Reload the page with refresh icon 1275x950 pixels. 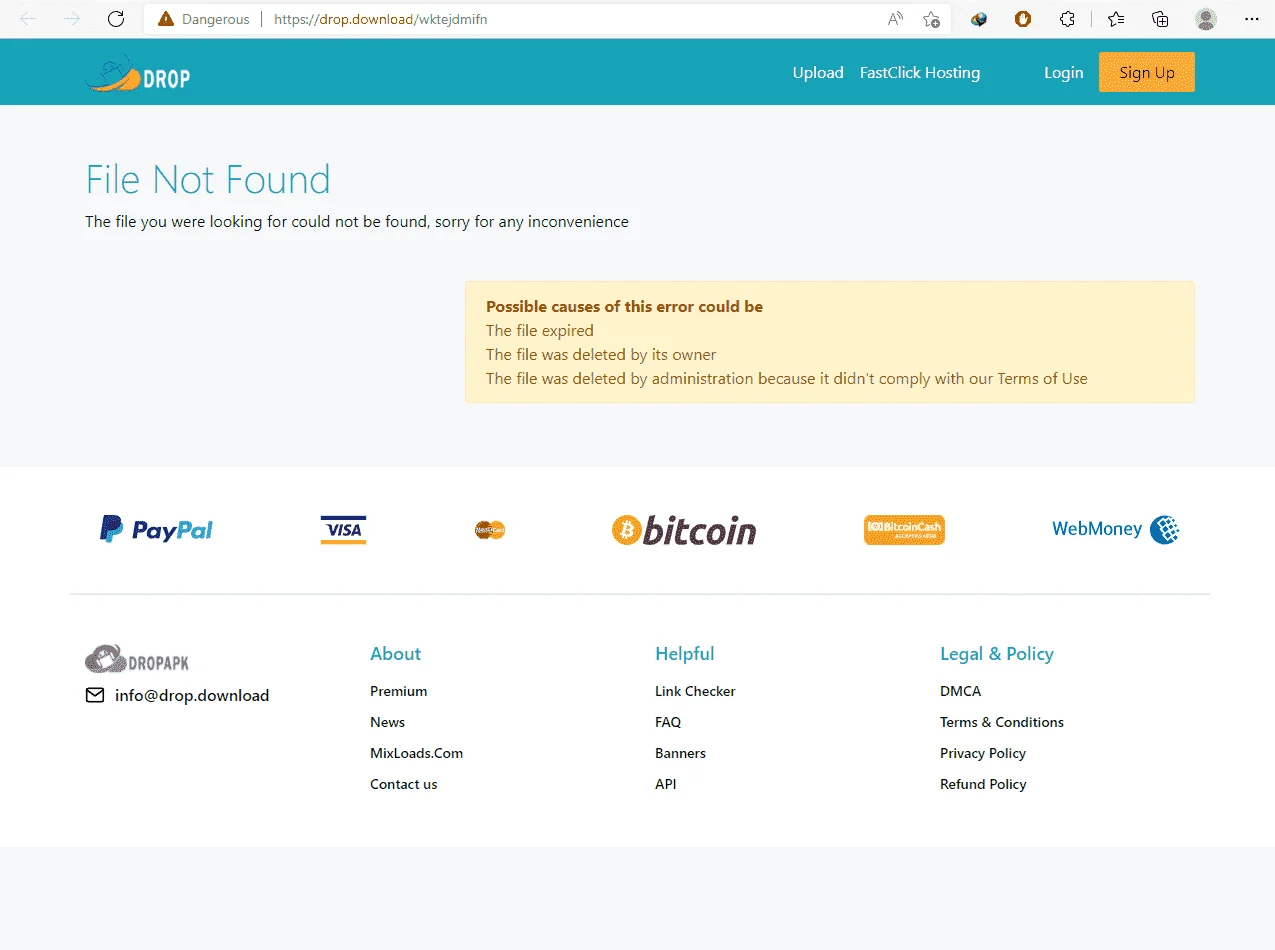[116, 19]
